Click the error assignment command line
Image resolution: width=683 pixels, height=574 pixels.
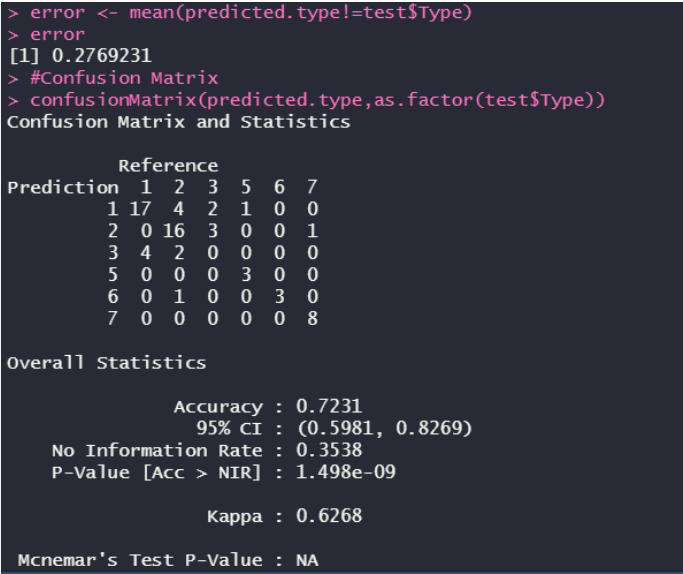(240, 13)
